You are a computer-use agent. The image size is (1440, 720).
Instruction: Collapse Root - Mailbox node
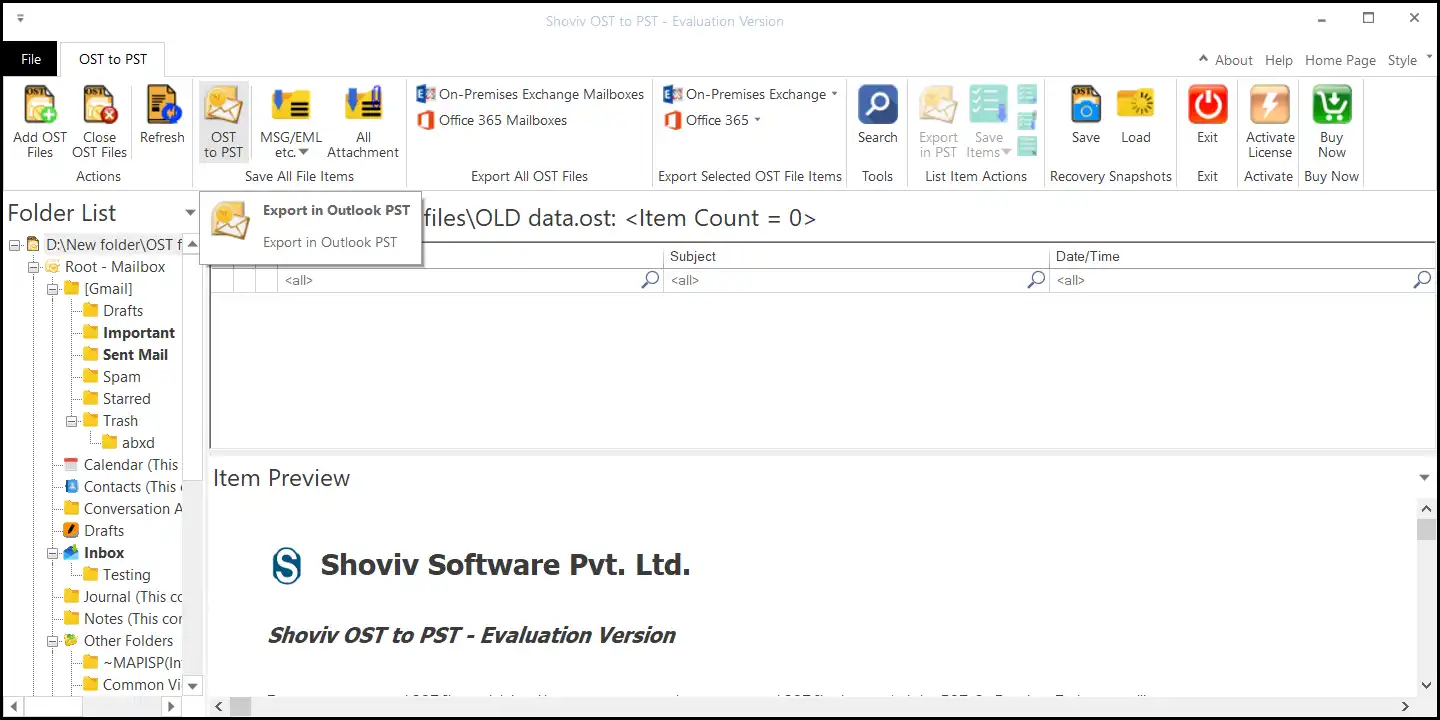tap(34, 267)
